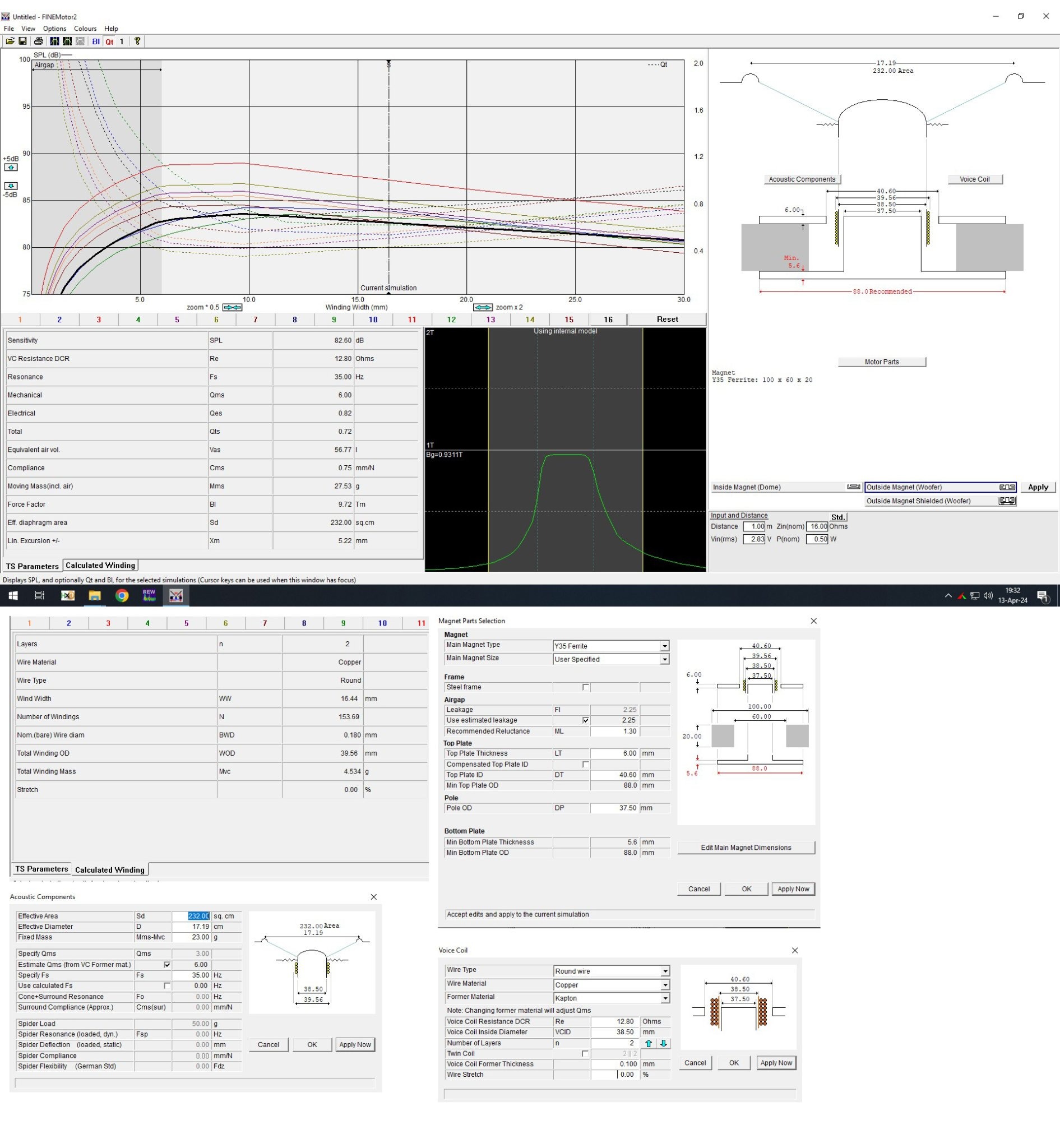Click the second black motor-view toolbar icon
This screenshot has width=1060, height=1148.
(x=67, y=41)
